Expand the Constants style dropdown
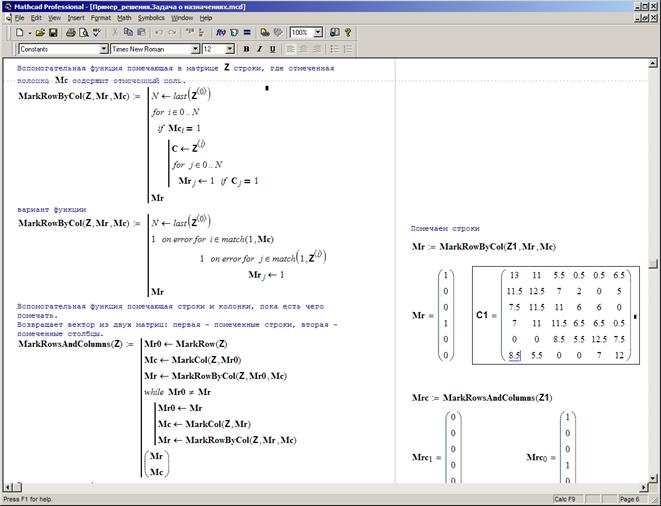 pyautogui.click(x=104, y=48)
